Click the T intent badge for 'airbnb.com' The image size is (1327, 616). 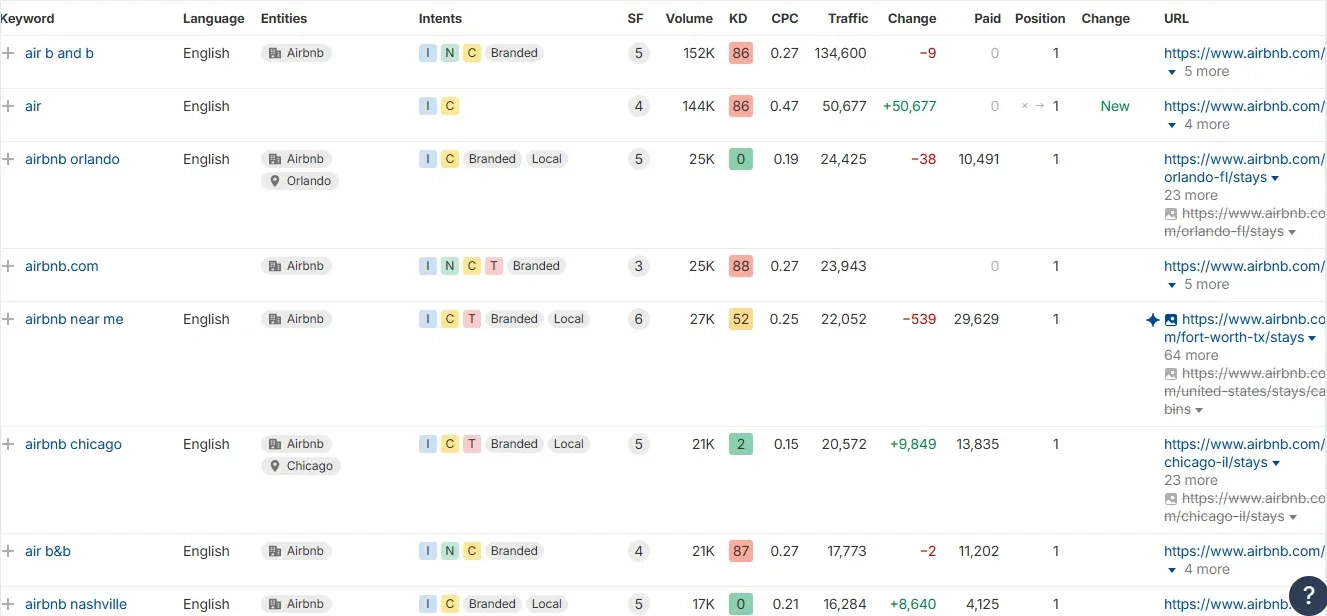tap(494, 266)
